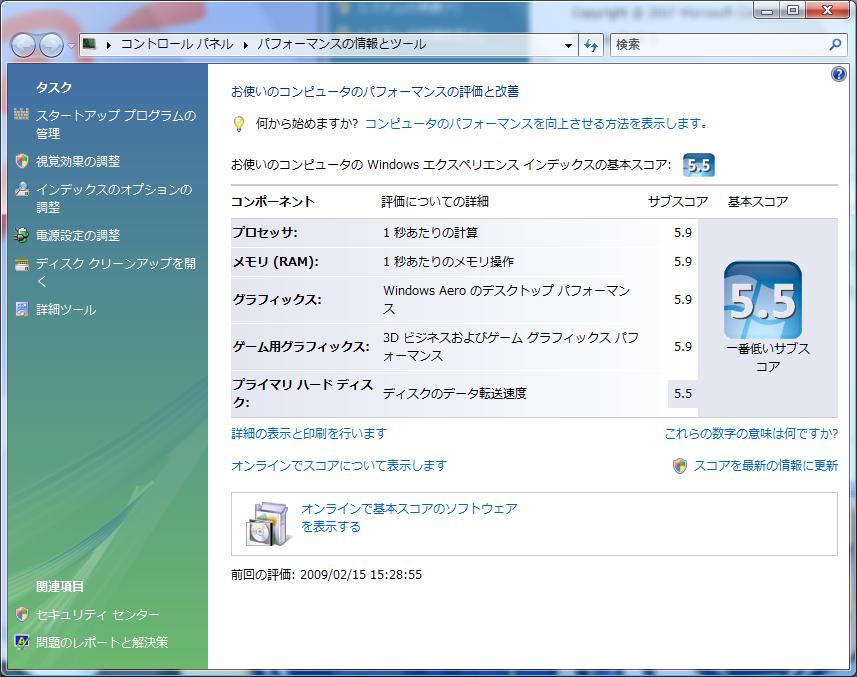857x677 pixels.
Task: Click スコアを最新の情報に更新 link
Action: pyautogui.click(x=766, y=465)
